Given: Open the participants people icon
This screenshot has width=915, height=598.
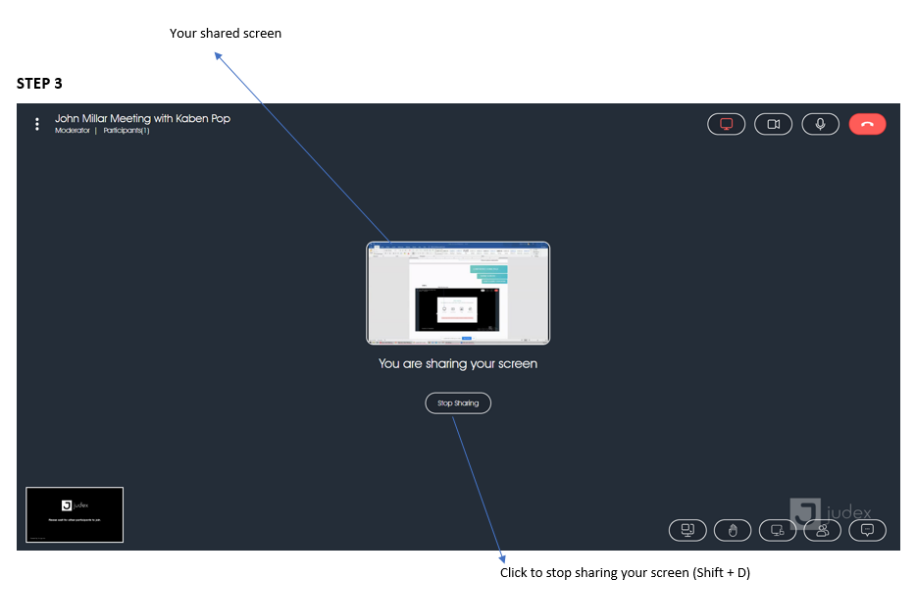Looking at the screenshot, I should point(822,530).
